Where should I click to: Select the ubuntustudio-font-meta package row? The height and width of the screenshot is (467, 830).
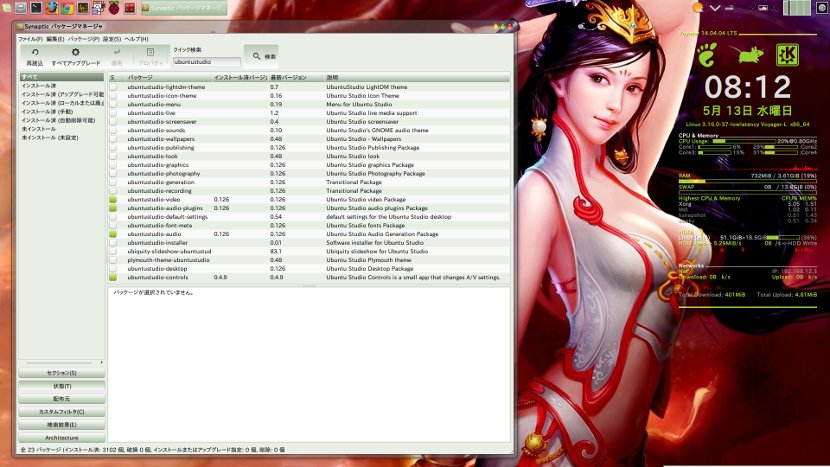[x=309, y=226]
